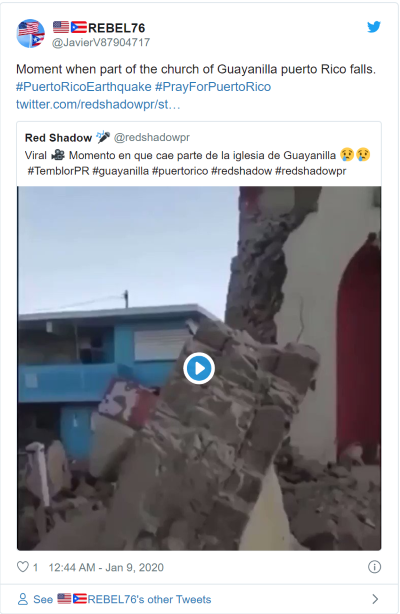Viewport: 400px width, 614px height.
Task: Open the 12:44 AM - Jan 9, 2020 timestamp
Action: [106, 567]
